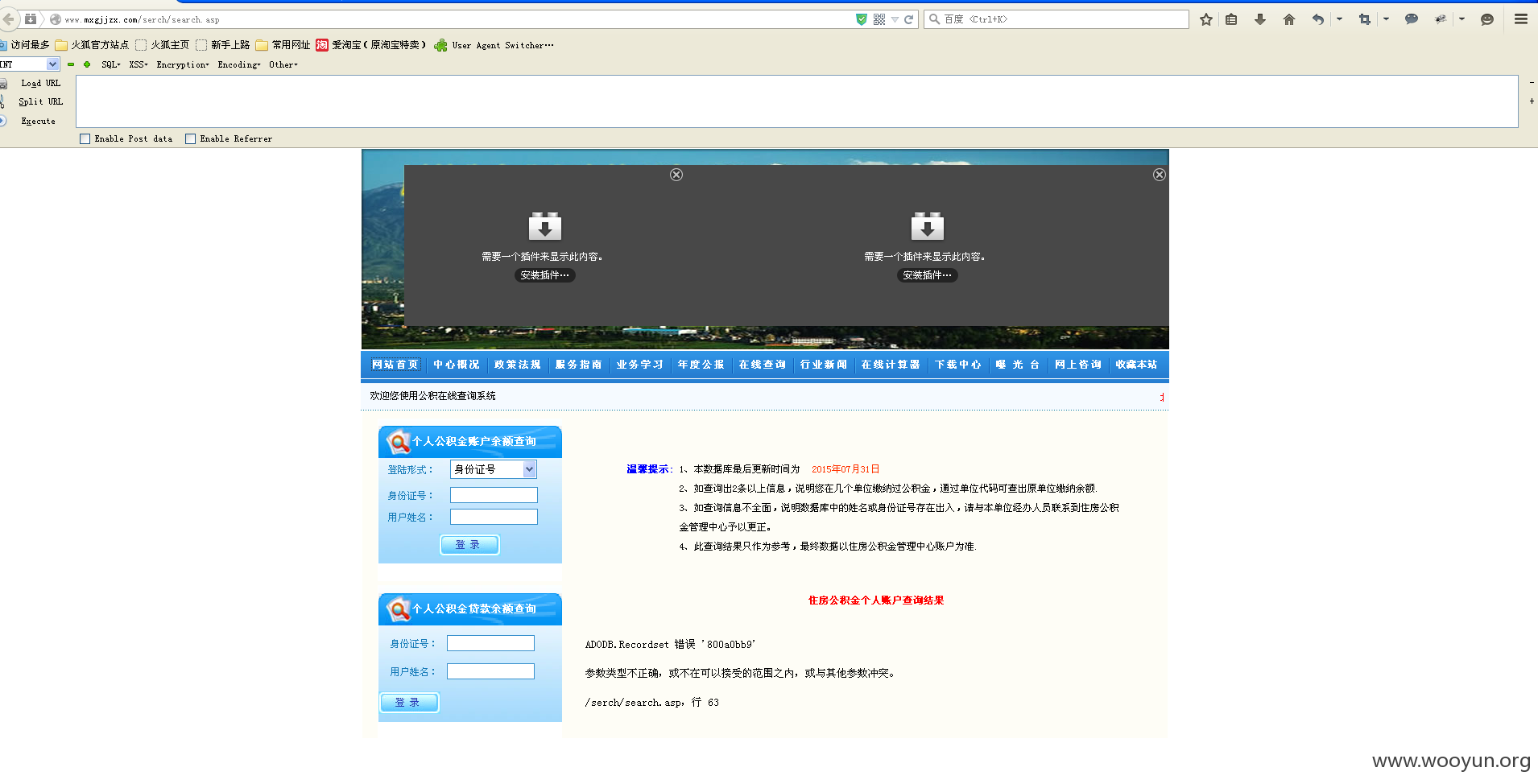Focus 身份证号 field in account balance query

pos(494,495)
